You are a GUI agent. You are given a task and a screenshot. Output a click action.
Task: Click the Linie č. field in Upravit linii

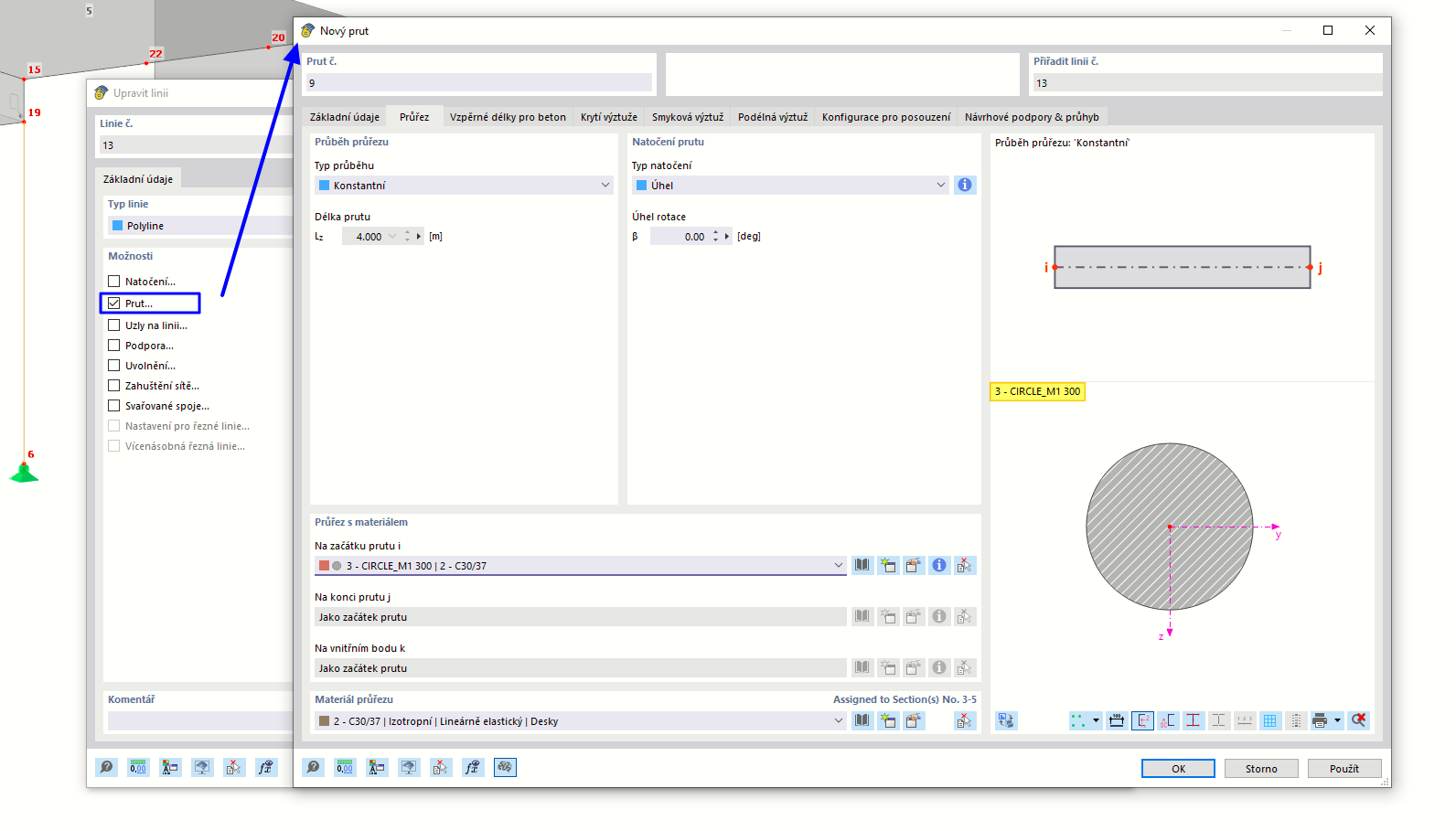click(196, 145)
